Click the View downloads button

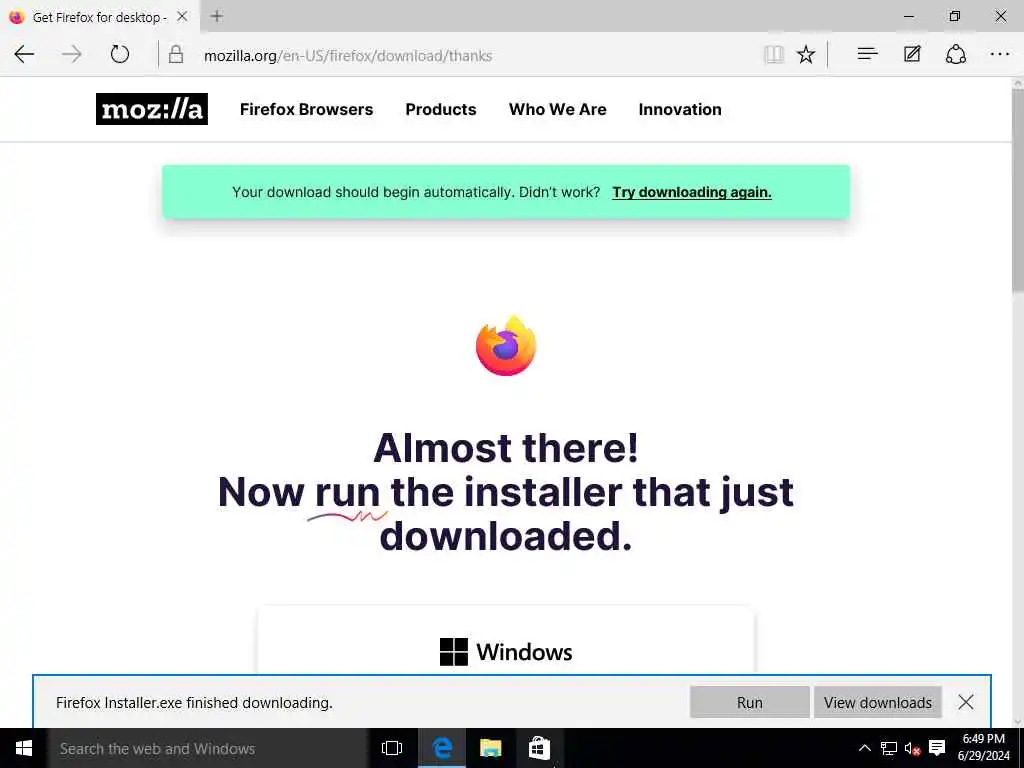[878, 702]
